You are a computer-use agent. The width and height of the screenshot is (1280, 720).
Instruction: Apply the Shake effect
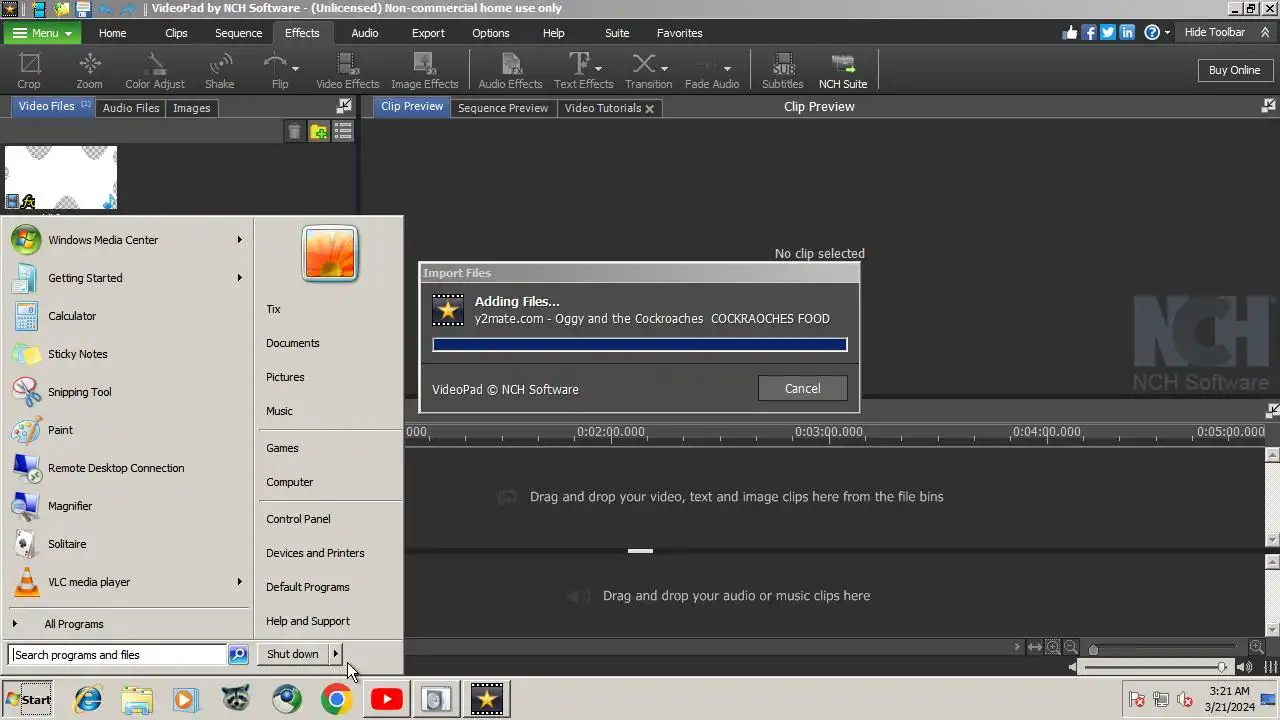(220, 71)
